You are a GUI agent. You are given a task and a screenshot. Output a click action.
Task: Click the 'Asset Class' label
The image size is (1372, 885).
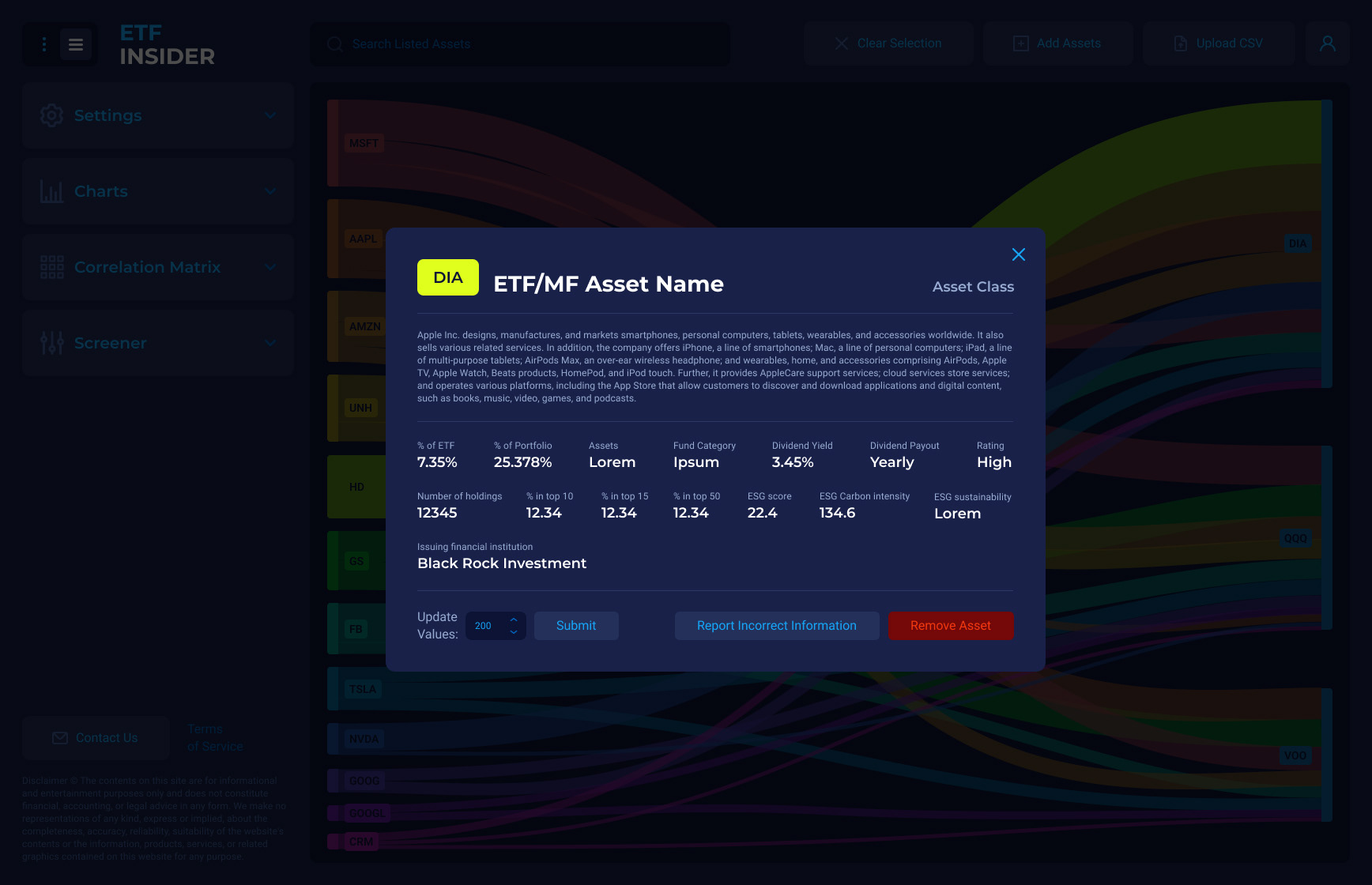(x=973, y=287)
